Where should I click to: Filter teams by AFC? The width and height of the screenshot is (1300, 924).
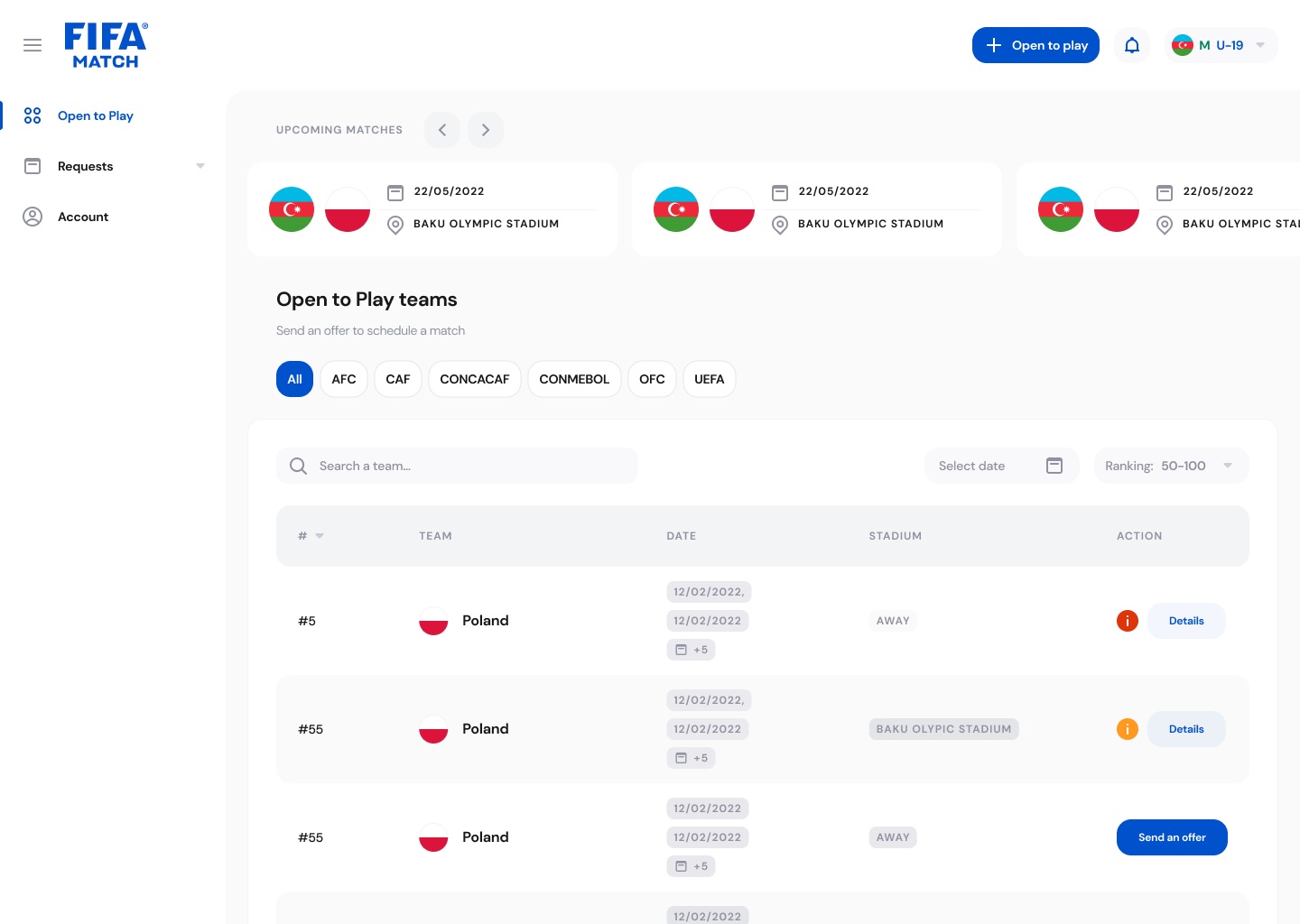click(x=344, y=379)
